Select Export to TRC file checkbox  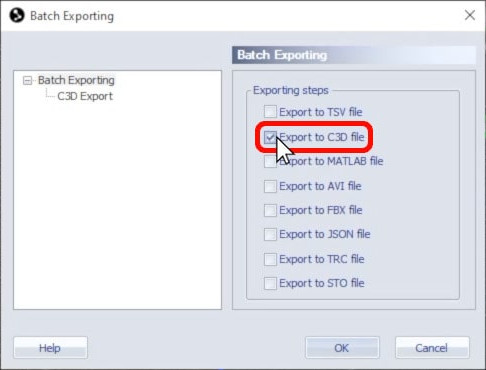tap(270, 259)
